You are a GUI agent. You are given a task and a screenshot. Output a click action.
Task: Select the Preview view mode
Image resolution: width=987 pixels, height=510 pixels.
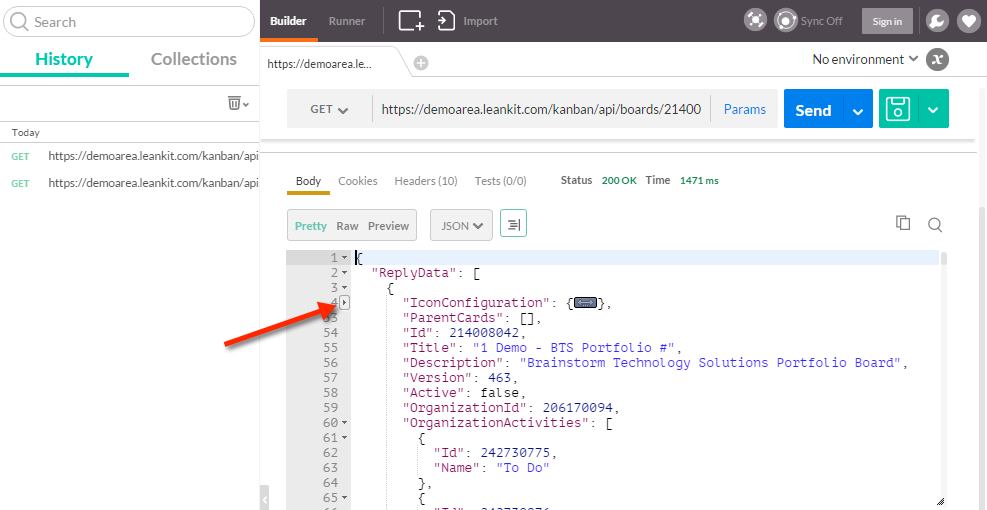coord(388,226)
